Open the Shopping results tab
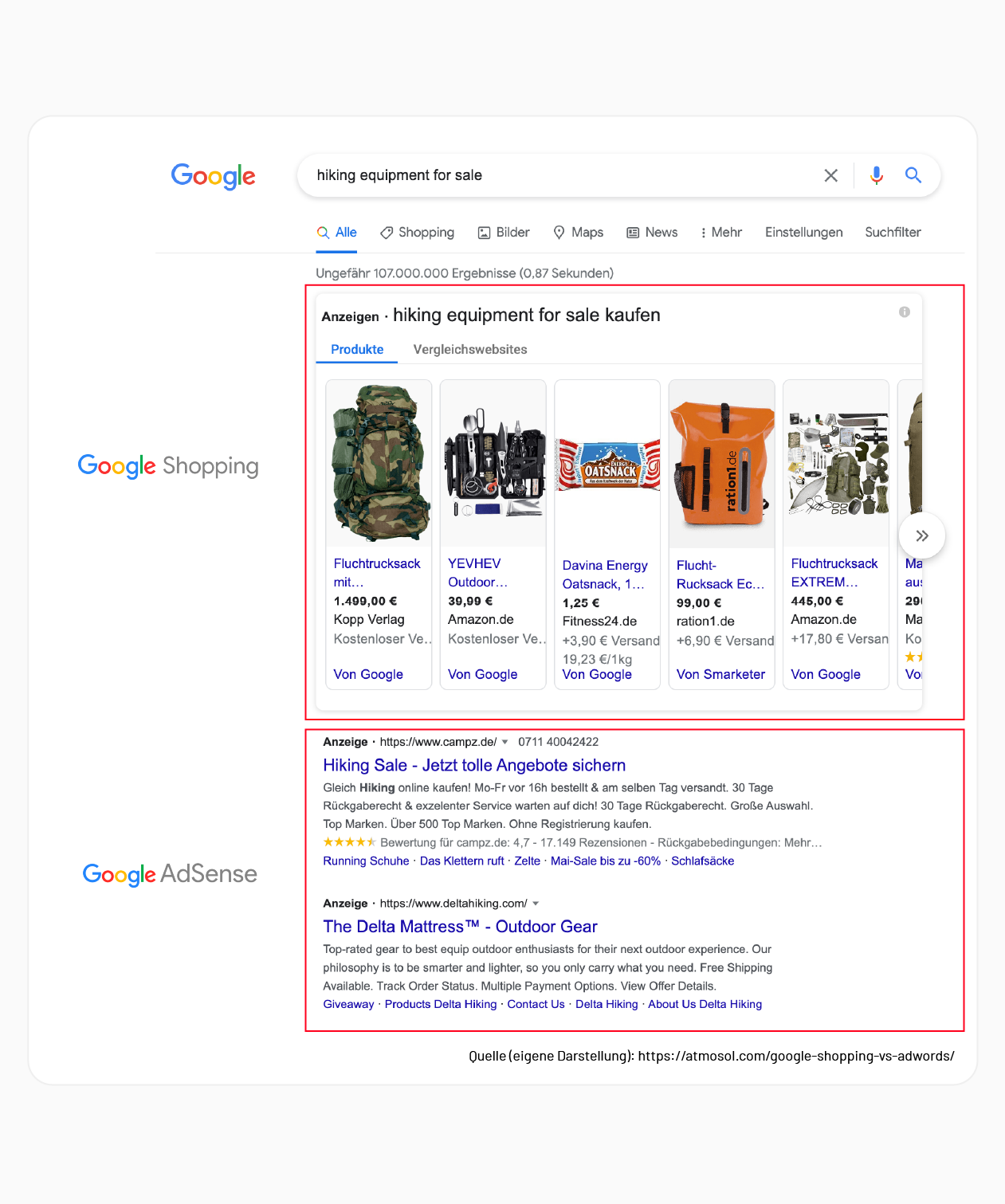 click(417, 233)
